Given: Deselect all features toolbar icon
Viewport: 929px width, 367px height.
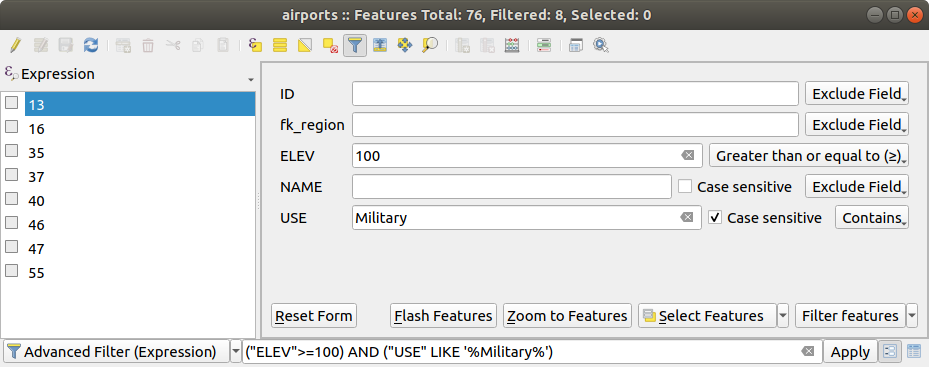Looking at the screenshot, I should pos(330,45).
